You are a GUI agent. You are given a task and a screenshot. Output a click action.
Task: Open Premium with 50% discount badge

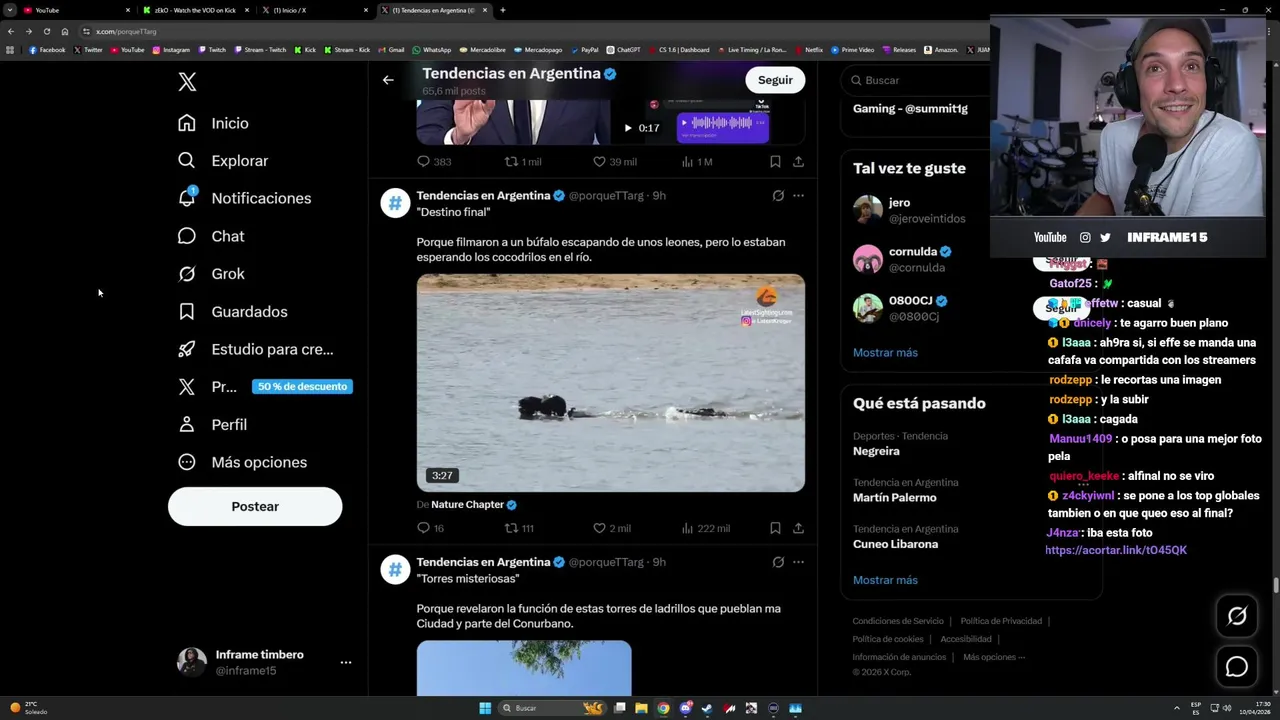[264, 387]
